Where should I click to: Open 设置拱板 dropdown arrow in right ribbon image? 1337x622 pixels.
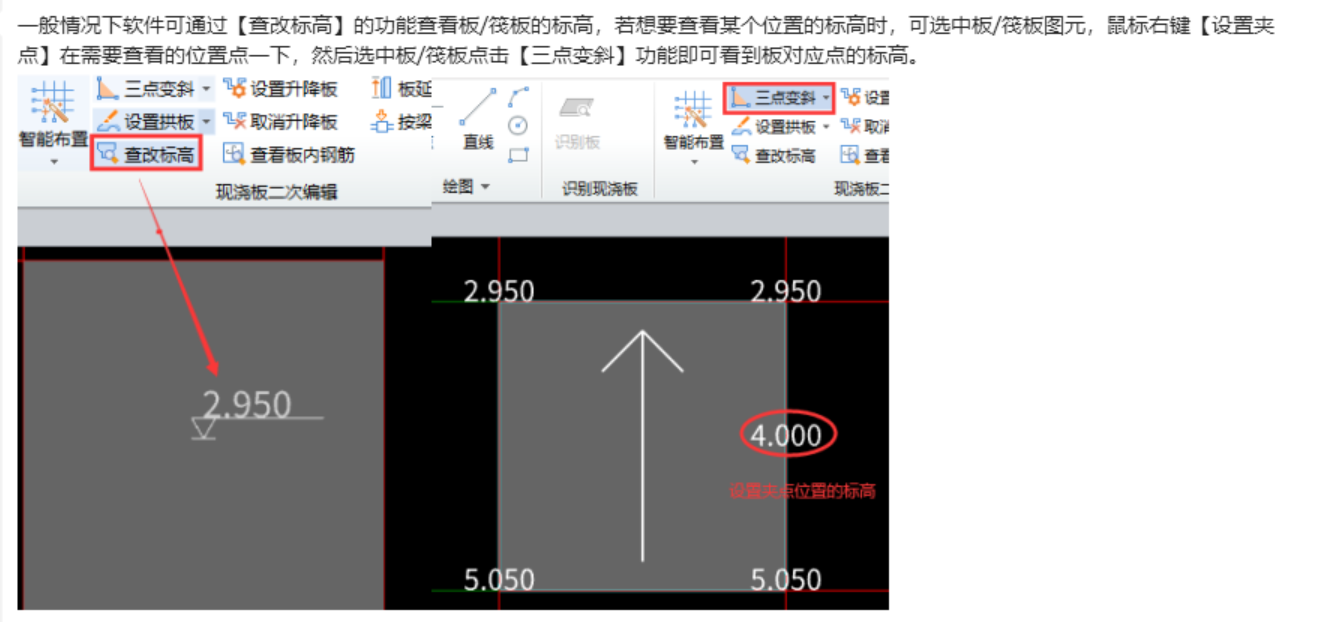[826, 127]
